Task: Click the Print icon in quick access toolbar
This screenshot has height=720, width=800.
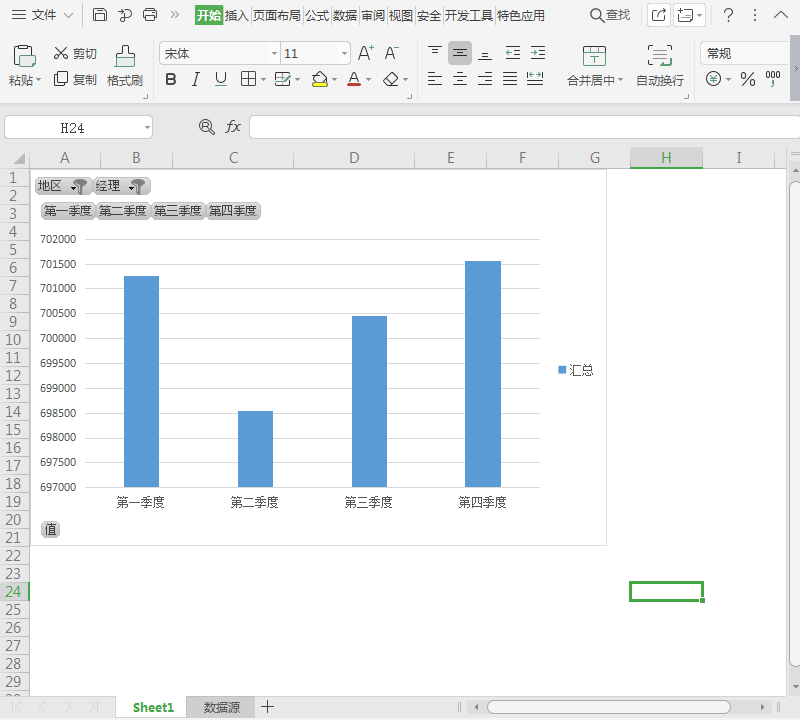Action: coord(150,15)
